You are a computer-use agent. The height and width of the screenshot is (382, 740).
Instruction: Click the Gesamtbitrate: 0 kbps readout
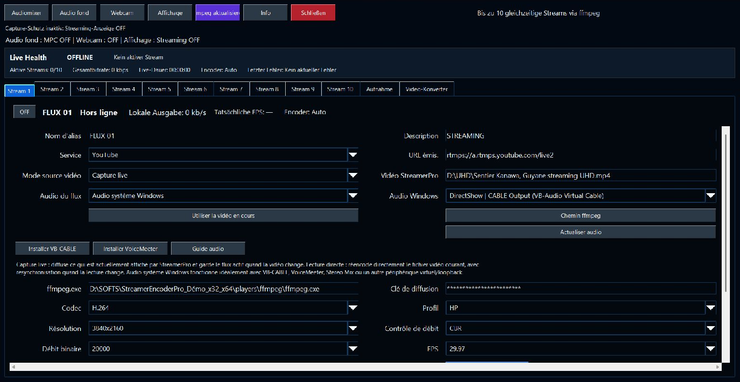[100, 70]
